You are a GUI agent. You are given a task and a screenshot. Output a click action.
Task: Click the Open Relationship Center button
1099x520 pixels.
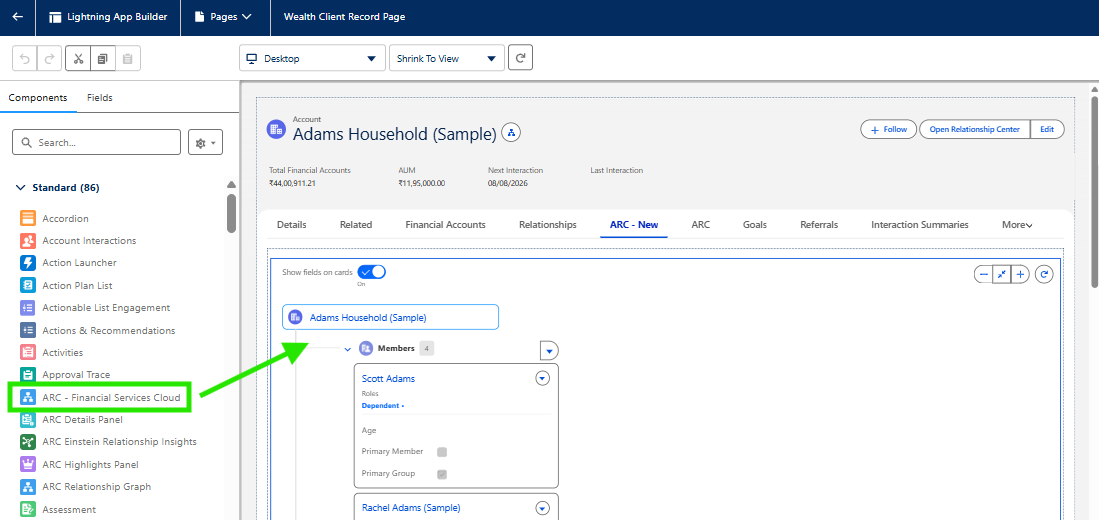974,129
